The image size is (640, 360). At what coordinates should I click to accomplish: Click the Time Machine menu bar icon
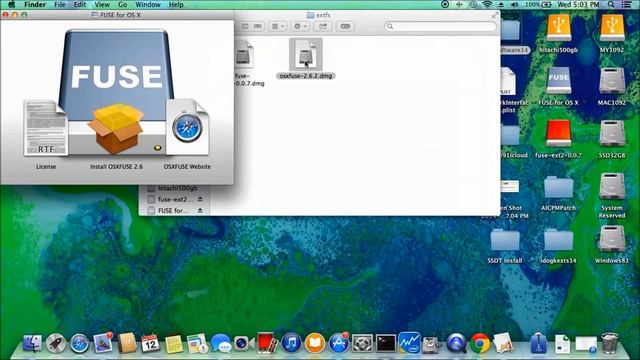[473, 4]
